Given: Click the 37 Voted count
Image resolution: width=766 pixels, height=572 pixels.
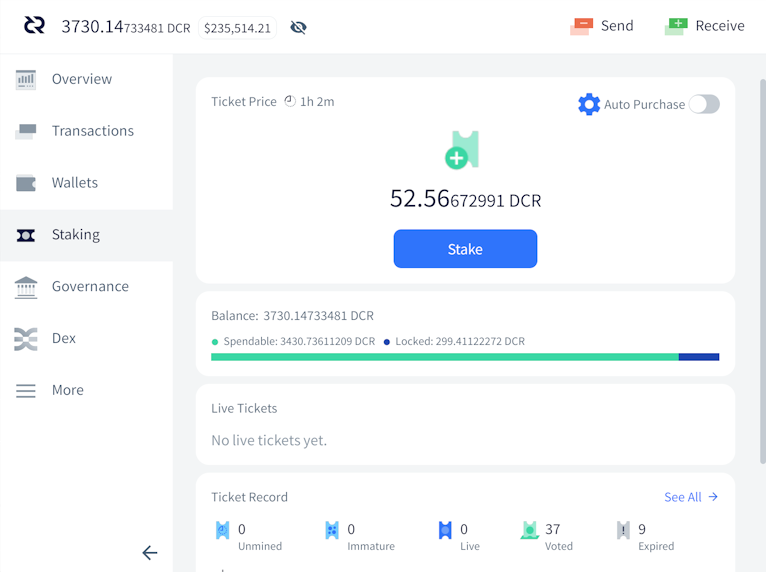Looking at the screenshot, I should [553, 529].
